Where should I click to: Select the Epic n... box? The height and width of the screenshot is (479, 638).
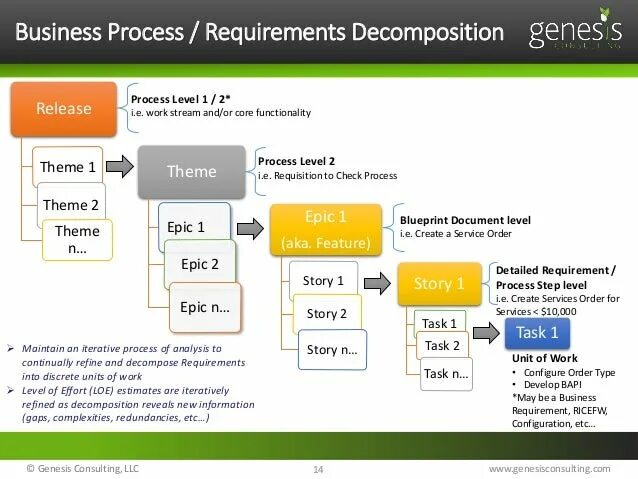point(205,307)
